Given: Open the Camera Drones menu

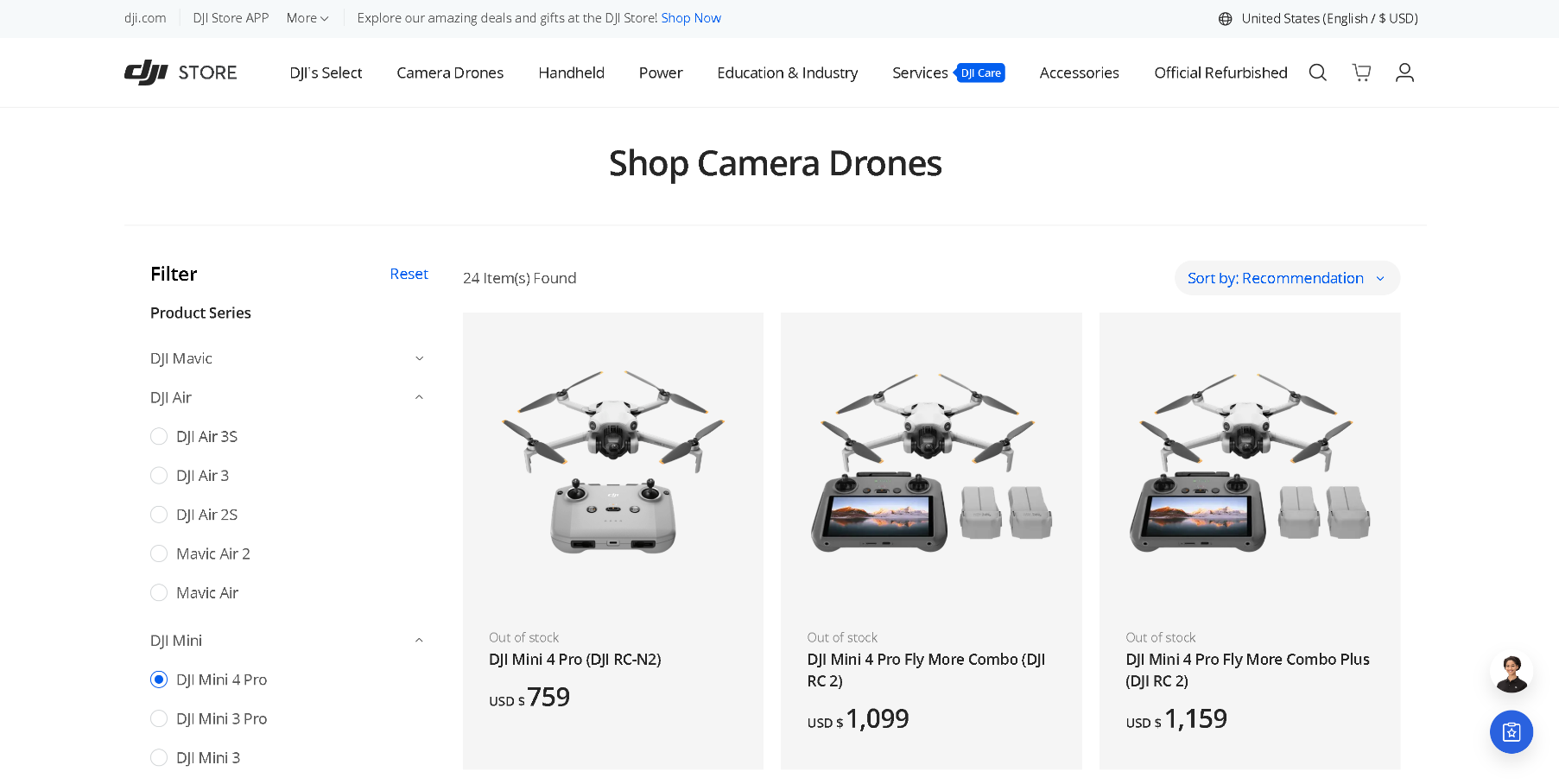Looking at the screenshot, I should click(x=450, y=73).
